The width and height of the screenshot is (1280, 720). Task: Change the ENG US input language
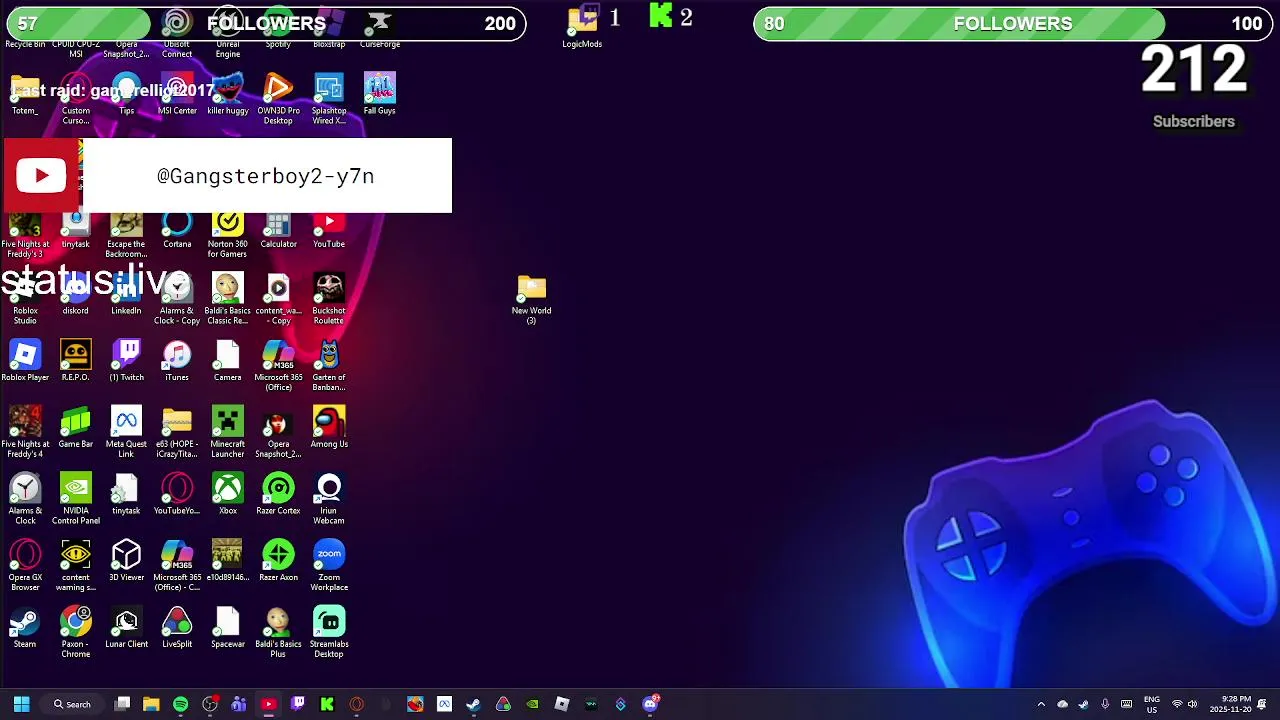tap(1152, 704)
